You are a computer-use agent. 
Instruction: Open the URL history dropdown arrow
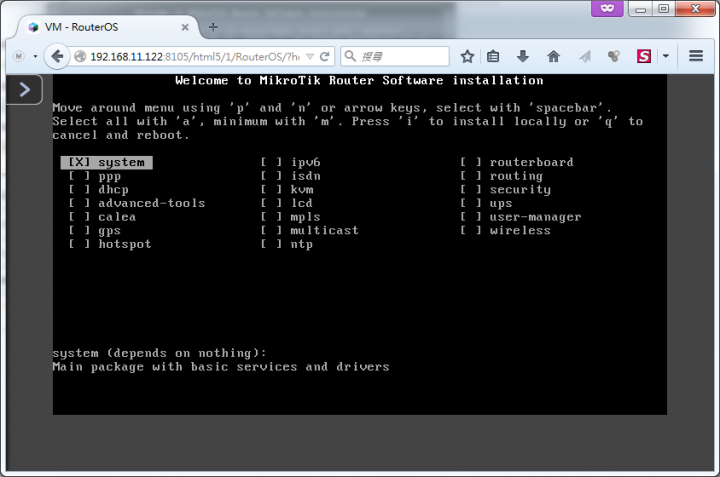pos(310,56)
